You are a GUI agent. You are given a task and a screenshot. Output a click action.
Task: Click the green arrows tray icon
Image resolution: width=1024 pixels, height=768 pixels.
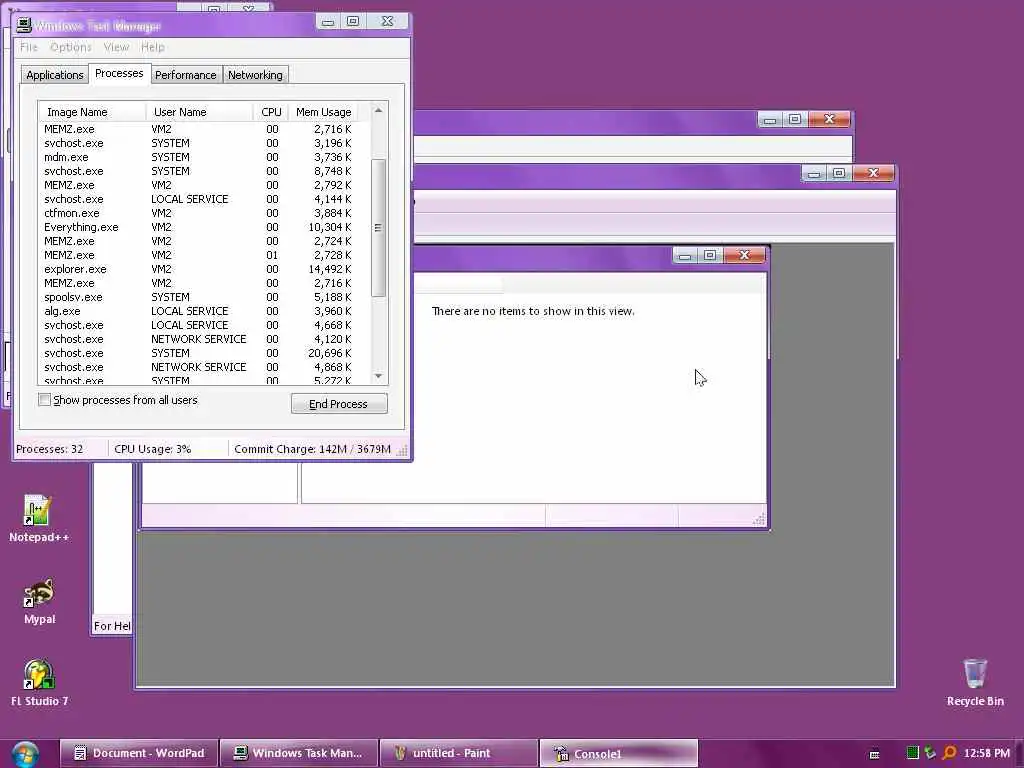point(931,753)
